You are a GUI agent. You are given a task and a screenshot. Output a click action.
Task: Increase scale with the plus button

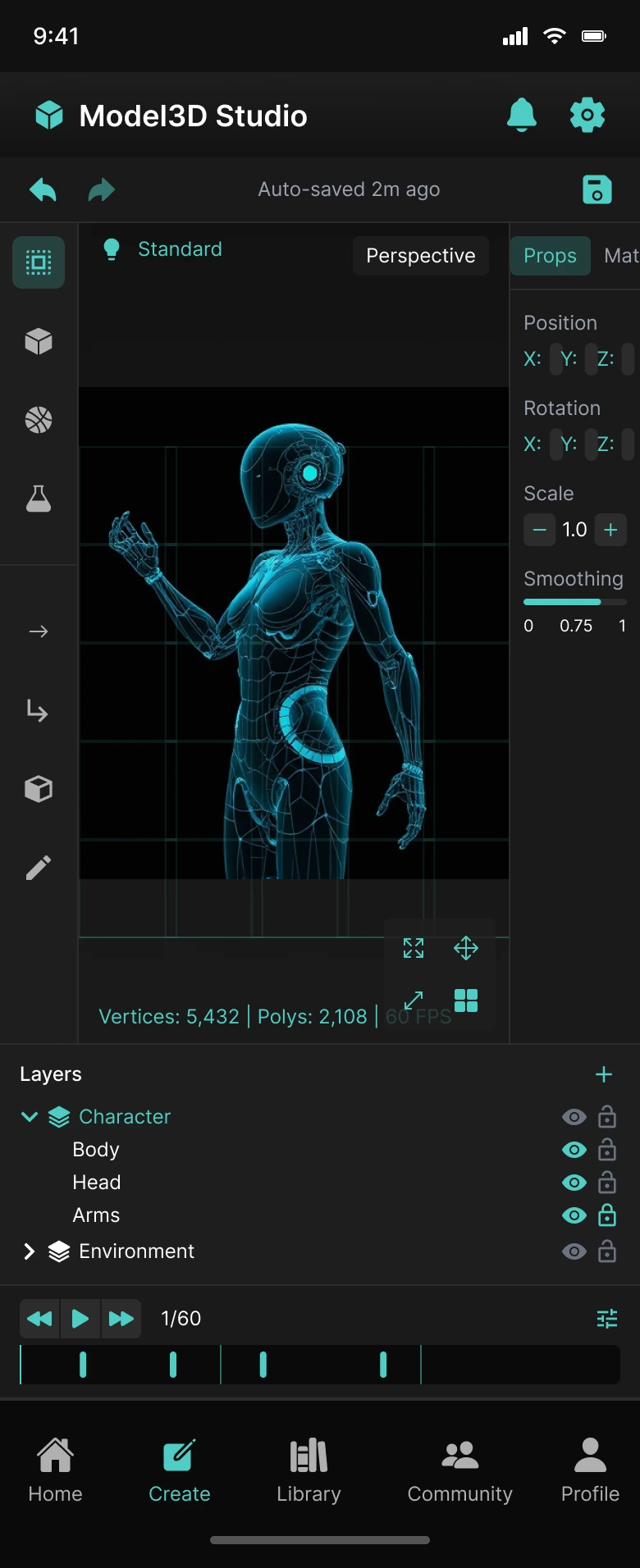tap(610, 530)
